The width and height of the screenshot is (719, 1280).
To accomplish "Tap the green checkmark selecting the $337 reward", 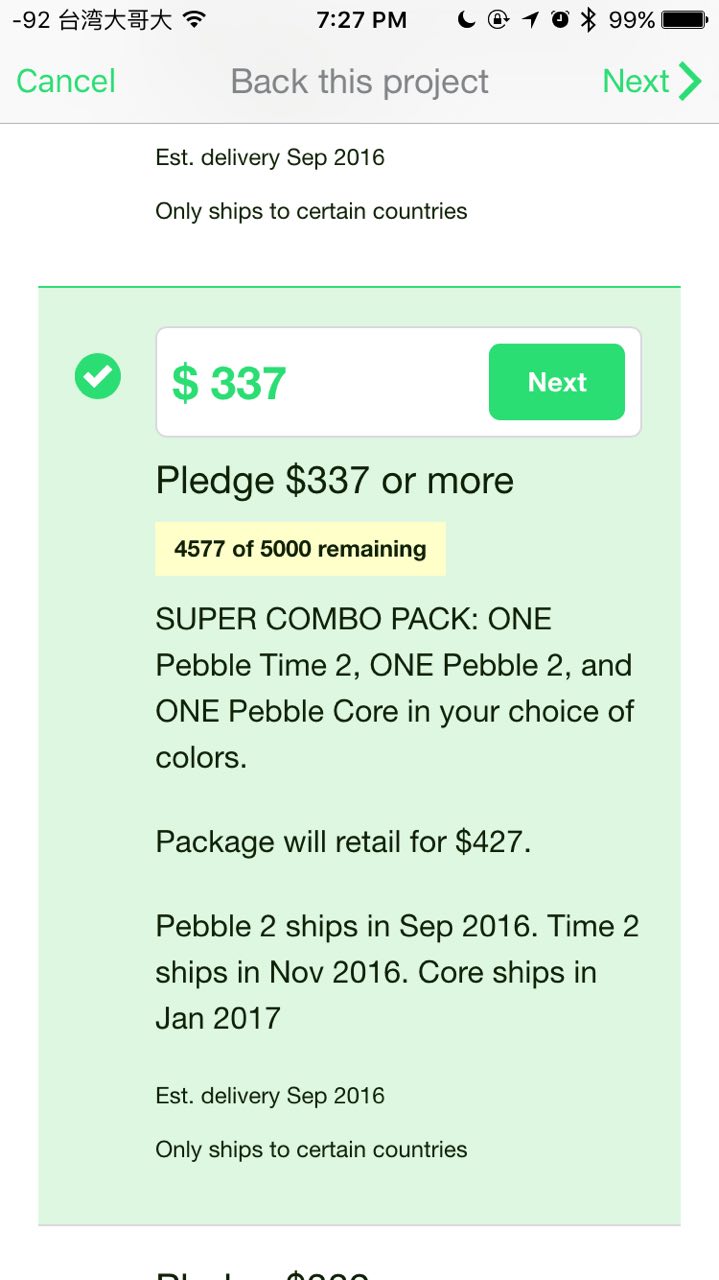I will [x=98, y=377].
